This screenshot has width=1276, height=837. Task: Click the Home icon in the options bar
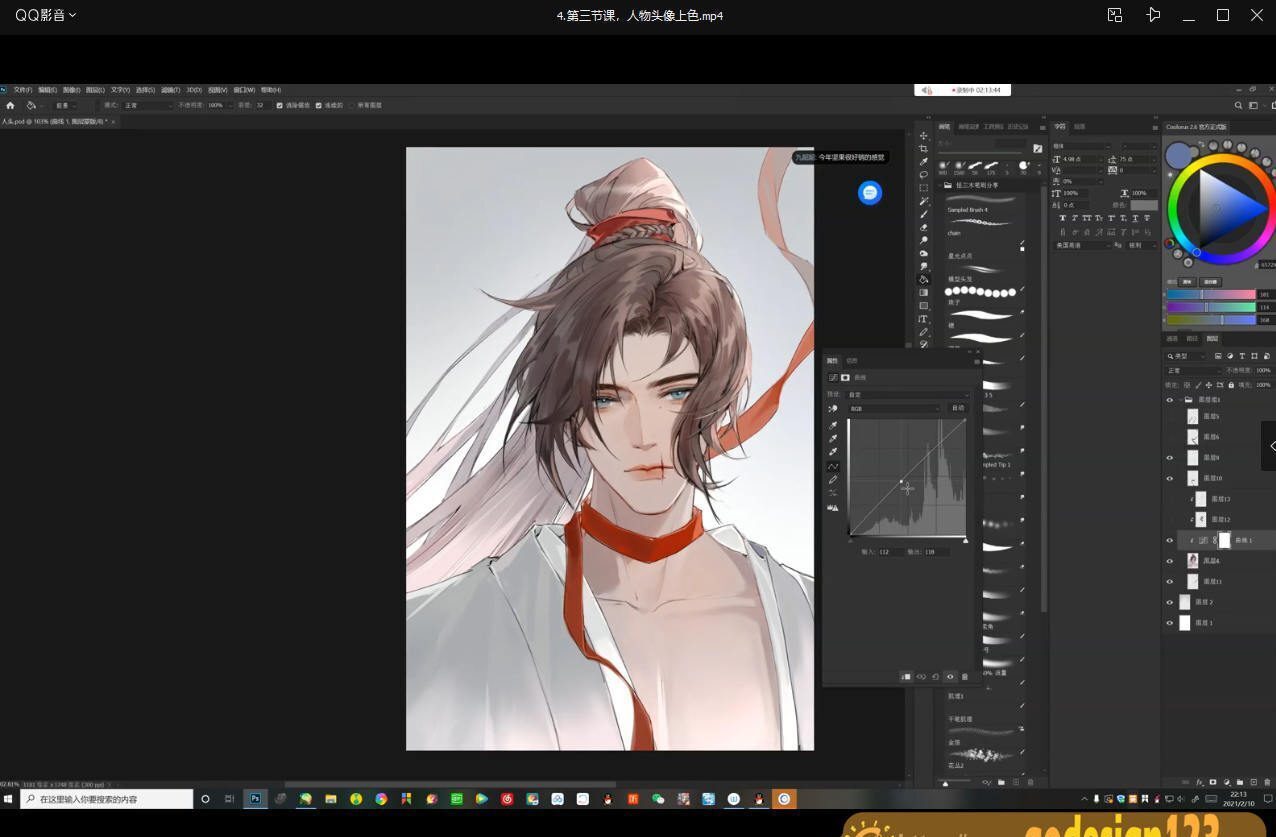point(11,105)
